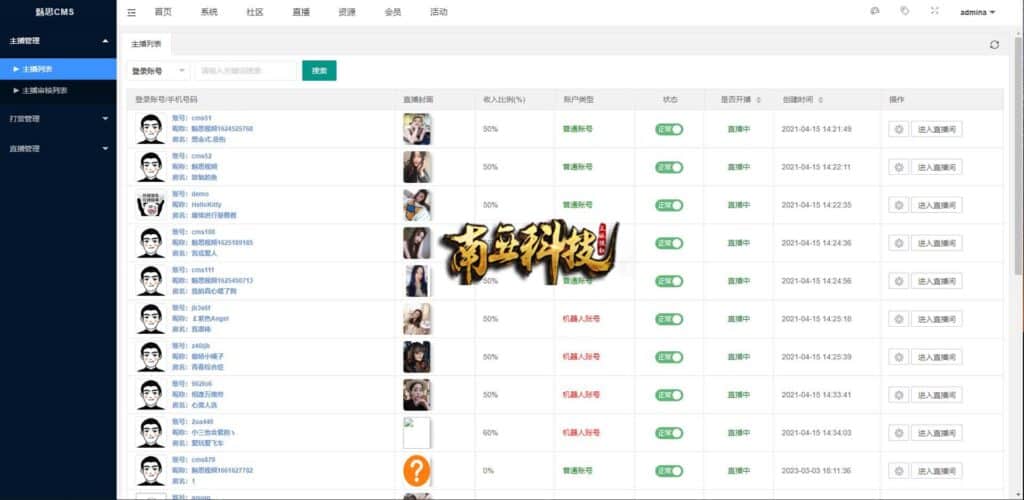Click avatar of account cms51
This screenshot has width=1024, height=500.
(x=151, y=129)
